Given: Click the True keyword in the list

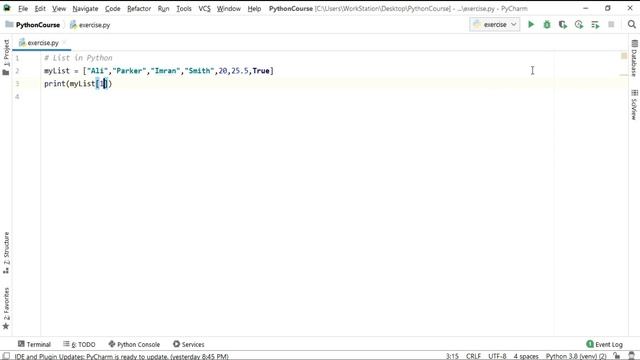Looking at the screenshot, I should (261, 71).
